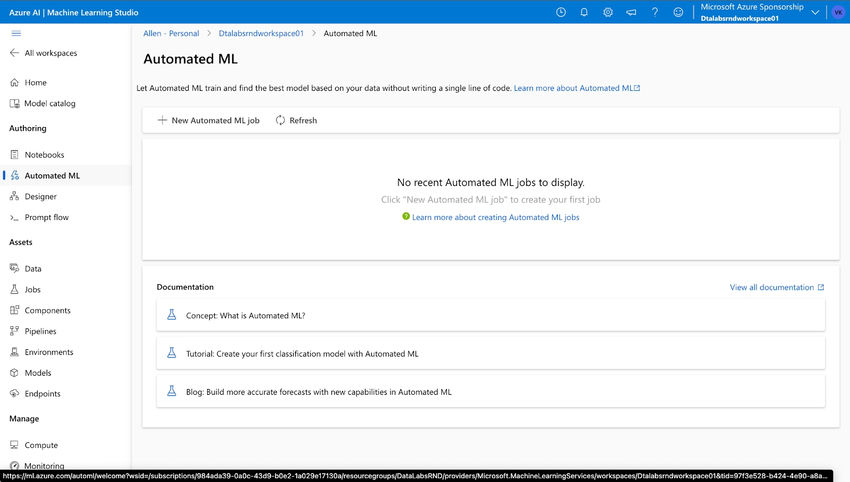Click the Refresh button label
The image size is (850, 482).
click(x=303, y=120)
